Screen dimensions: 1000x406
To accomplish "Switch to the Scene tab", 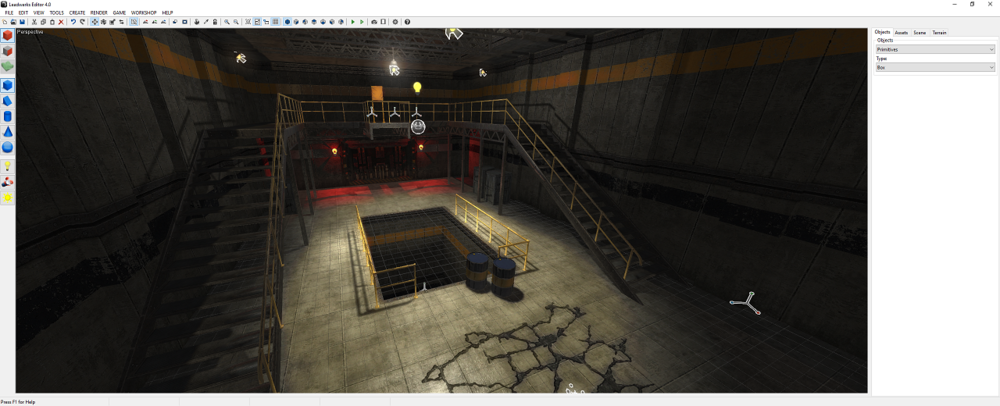I will coord(920,33).
